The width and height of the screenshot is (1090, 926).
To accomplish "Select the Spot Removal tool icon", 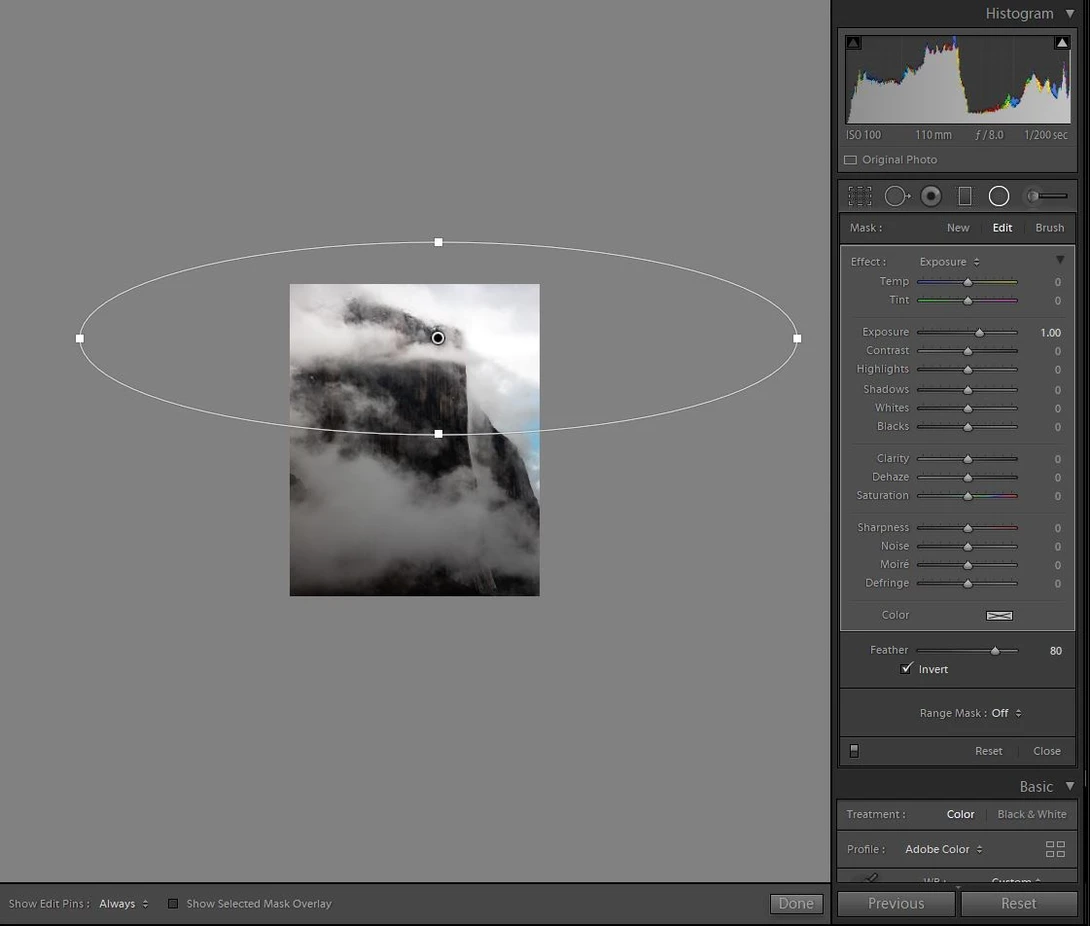I will tap(897, 196).
